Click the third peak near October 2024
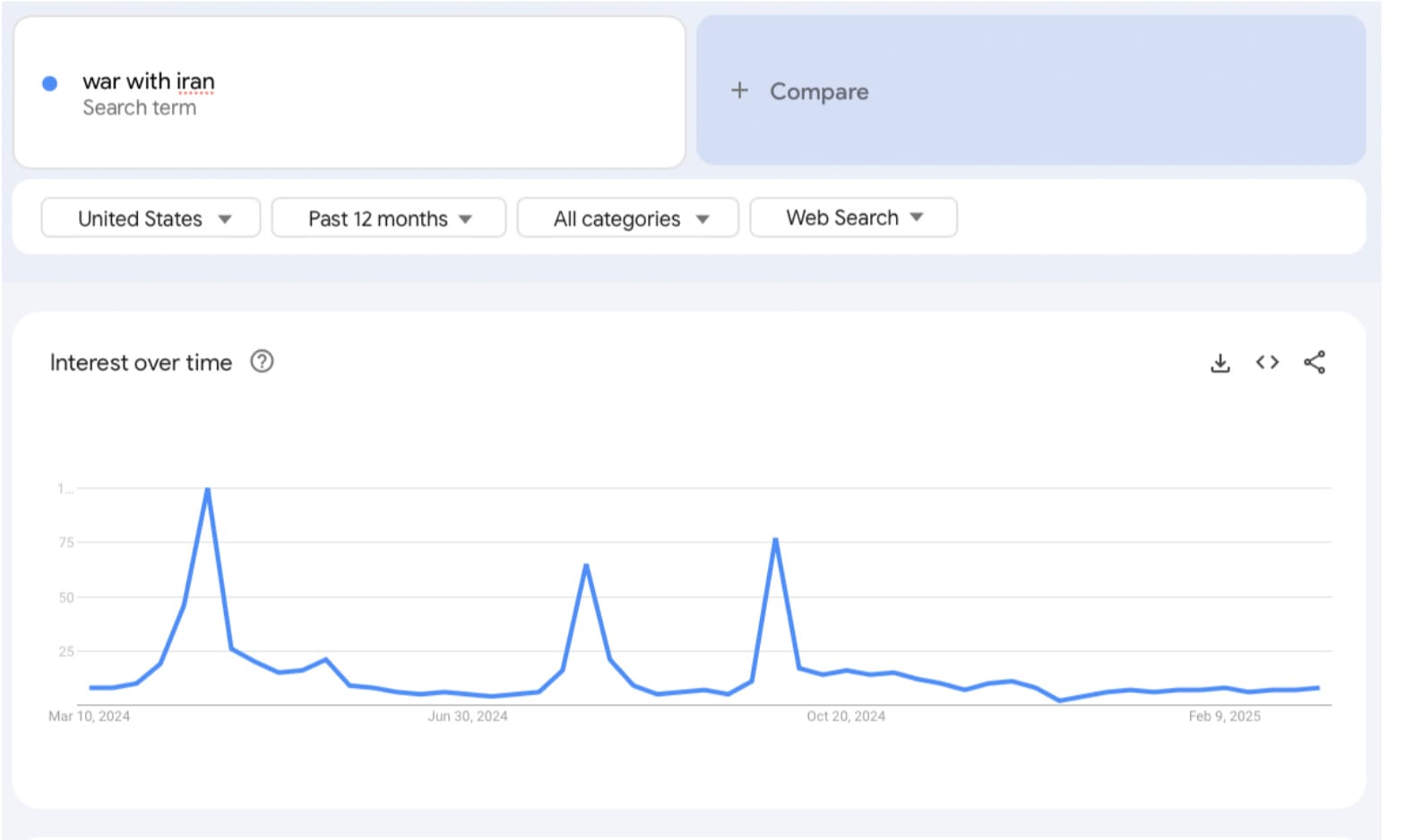Viewport: 1405px width, 840px height. coord(775,539)
